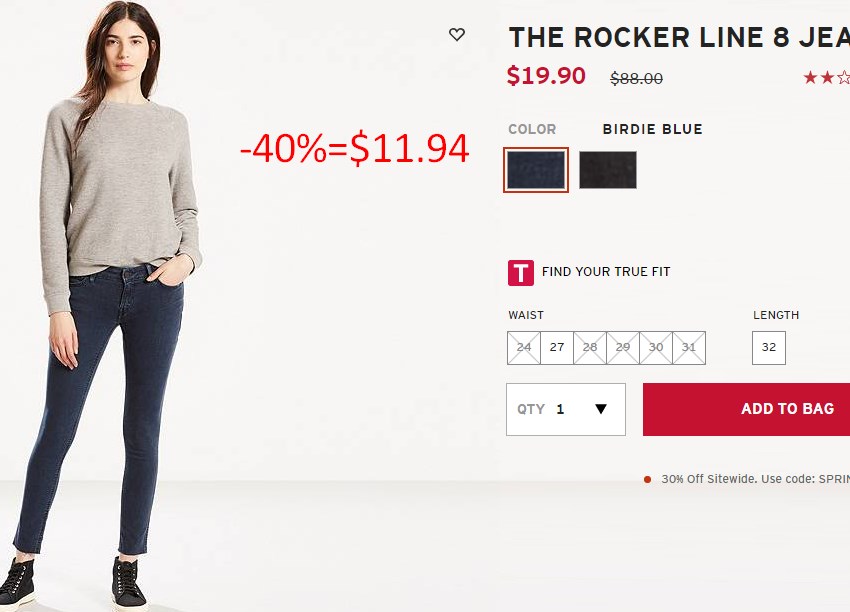Add the jeans to bag
The image size is (850, 612).
(x=746, y=409)
